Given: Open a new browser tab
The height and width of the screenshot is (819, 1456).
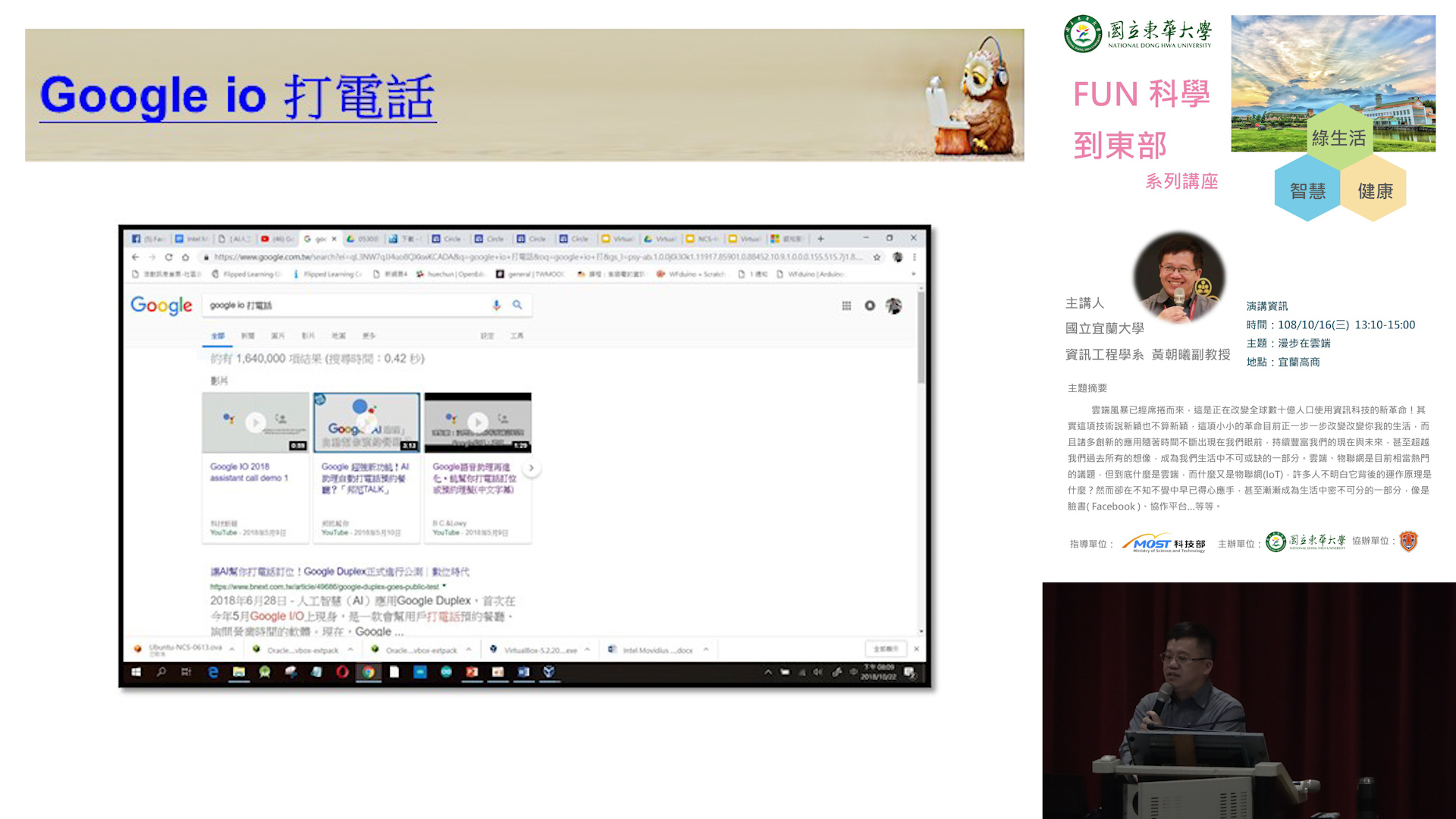Looking at the screenshot, I should coord(821,239).
